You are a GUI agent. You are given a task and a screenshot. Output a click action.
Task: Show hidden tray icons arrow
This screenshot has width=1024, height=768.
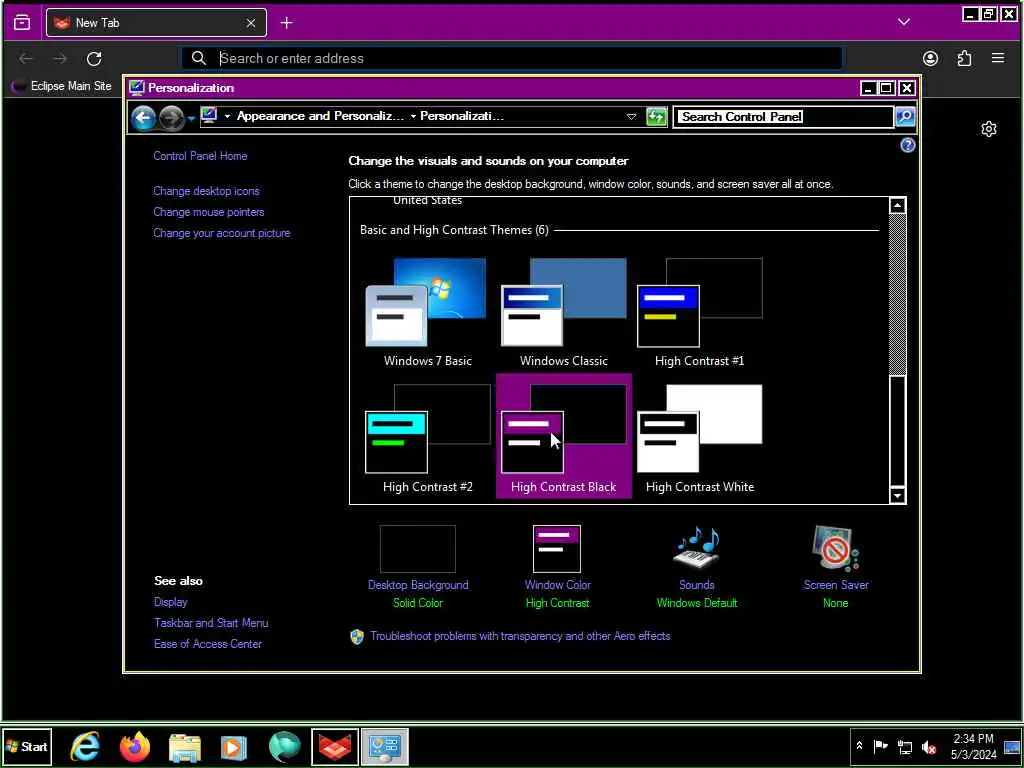tap(859, 746)
